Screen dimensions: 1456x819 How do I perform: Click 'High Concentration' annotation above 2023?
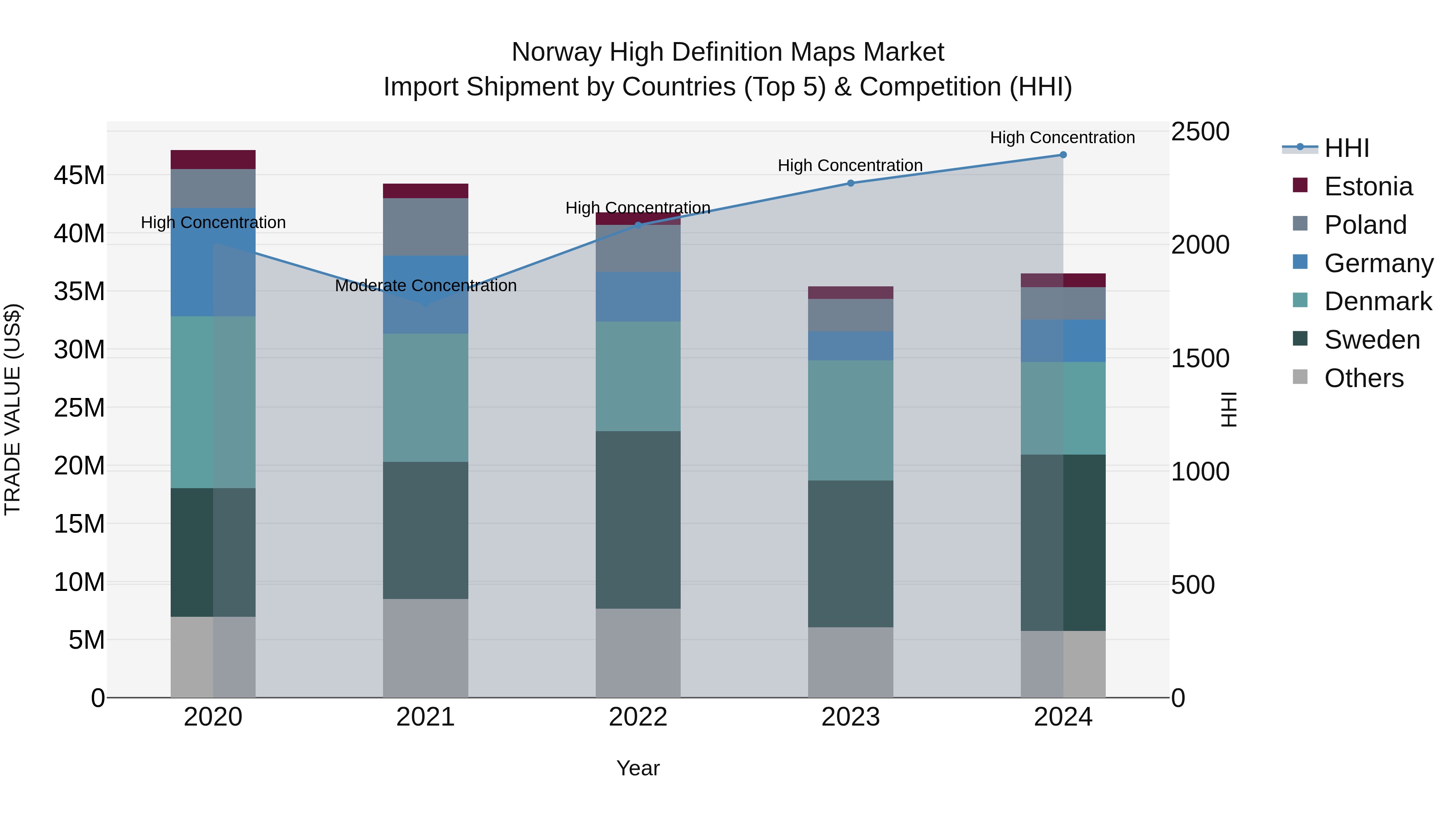click(x=850, y=165)
